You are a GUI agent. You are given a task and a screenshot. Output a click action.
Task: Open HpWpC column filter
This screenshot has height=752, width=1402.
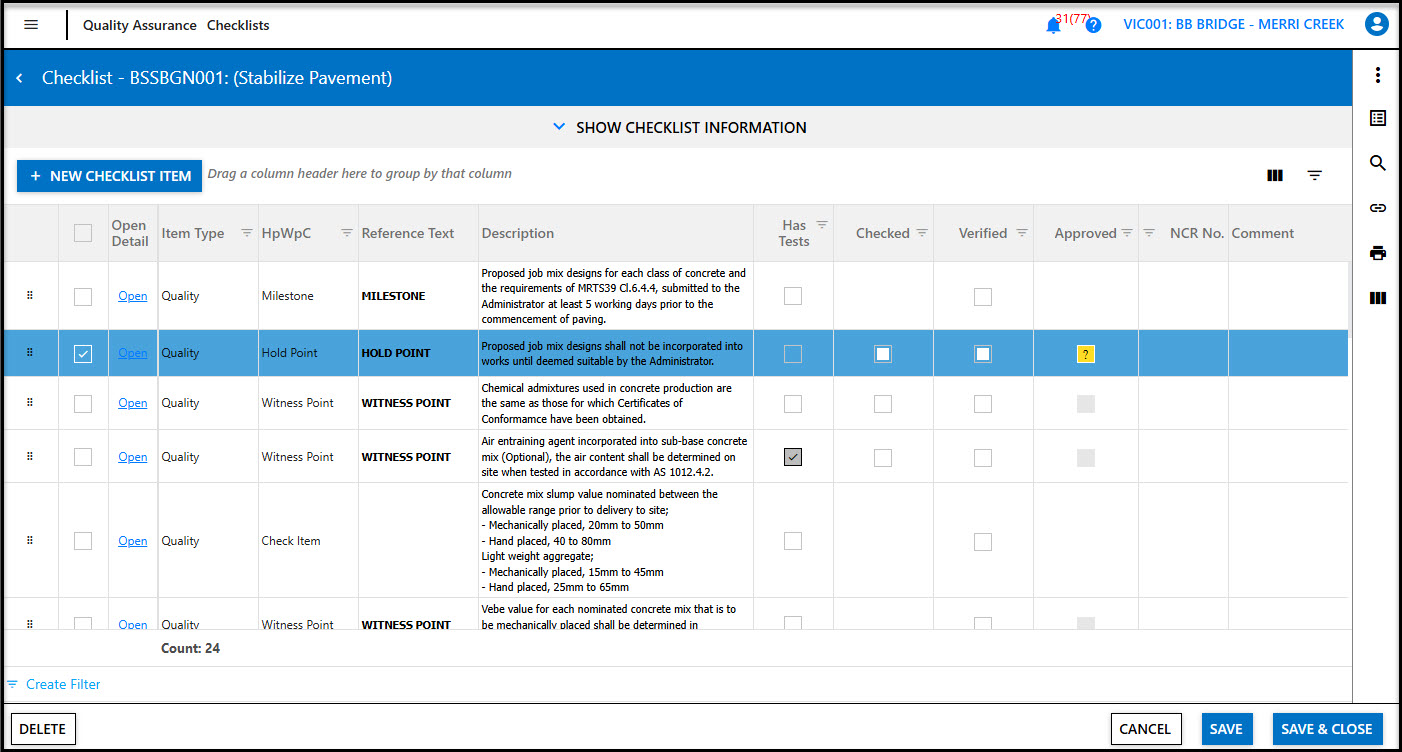(x=347, y=233)
